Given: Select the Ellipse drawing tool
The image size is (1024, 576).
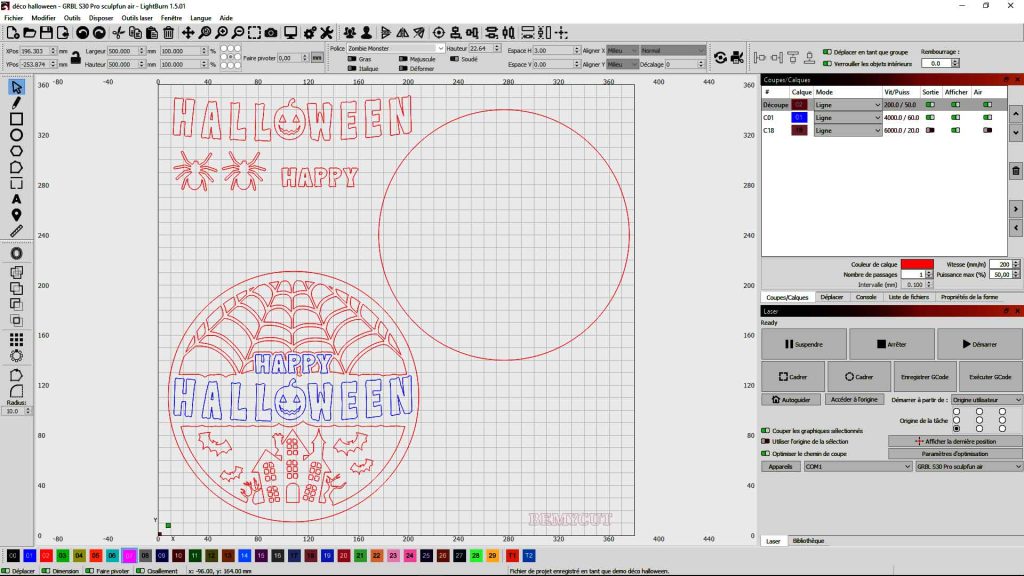Looking at the screenshot, I should pyautogui.click(x=16, y=135).
